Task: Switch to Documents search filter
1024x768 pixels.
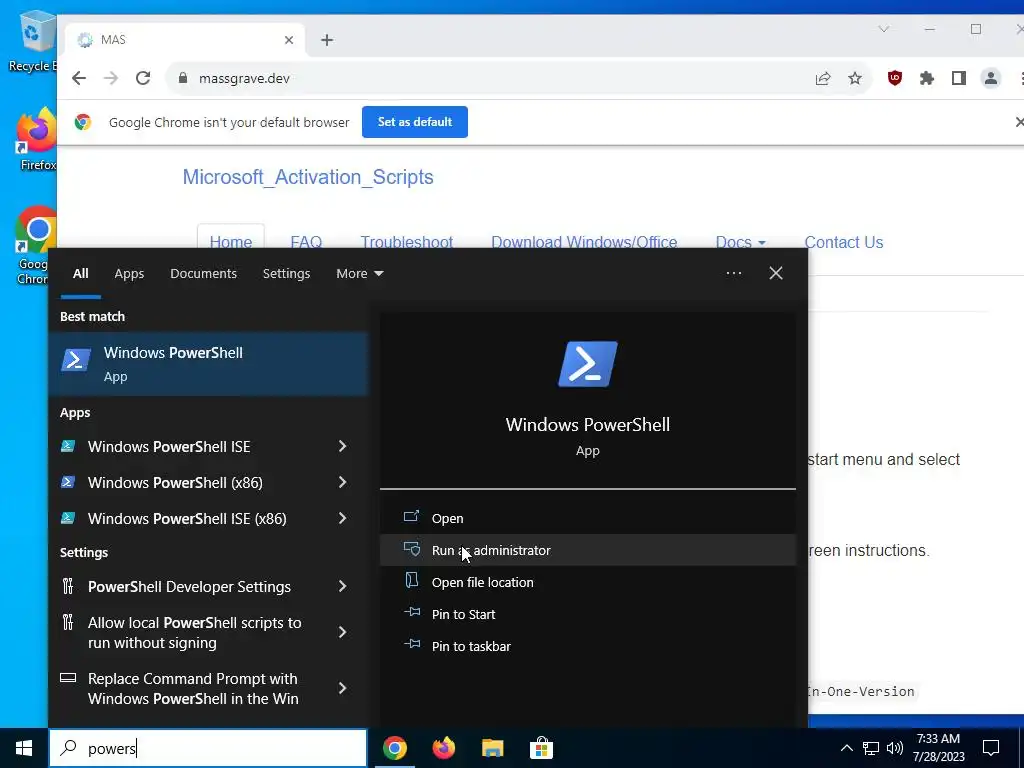Action: [203, 274]
